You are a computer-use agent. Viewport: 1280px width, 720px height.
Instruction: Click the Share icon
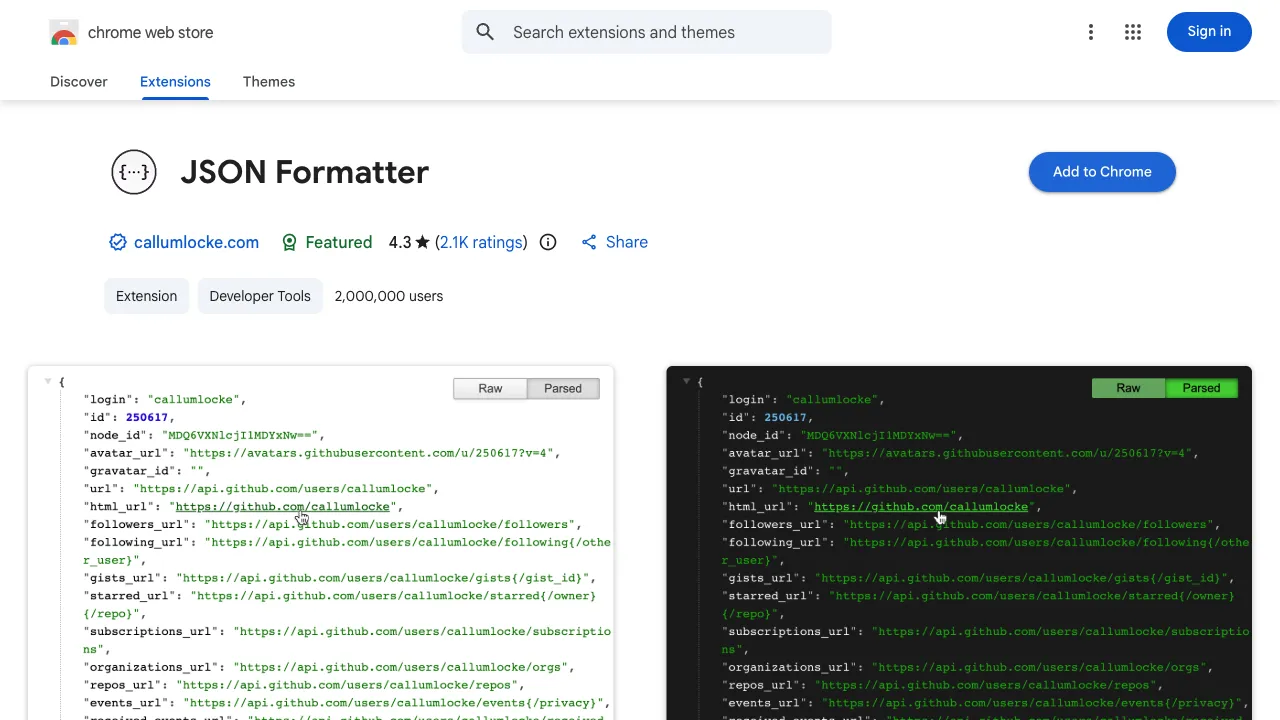click(x=589, y=242)
